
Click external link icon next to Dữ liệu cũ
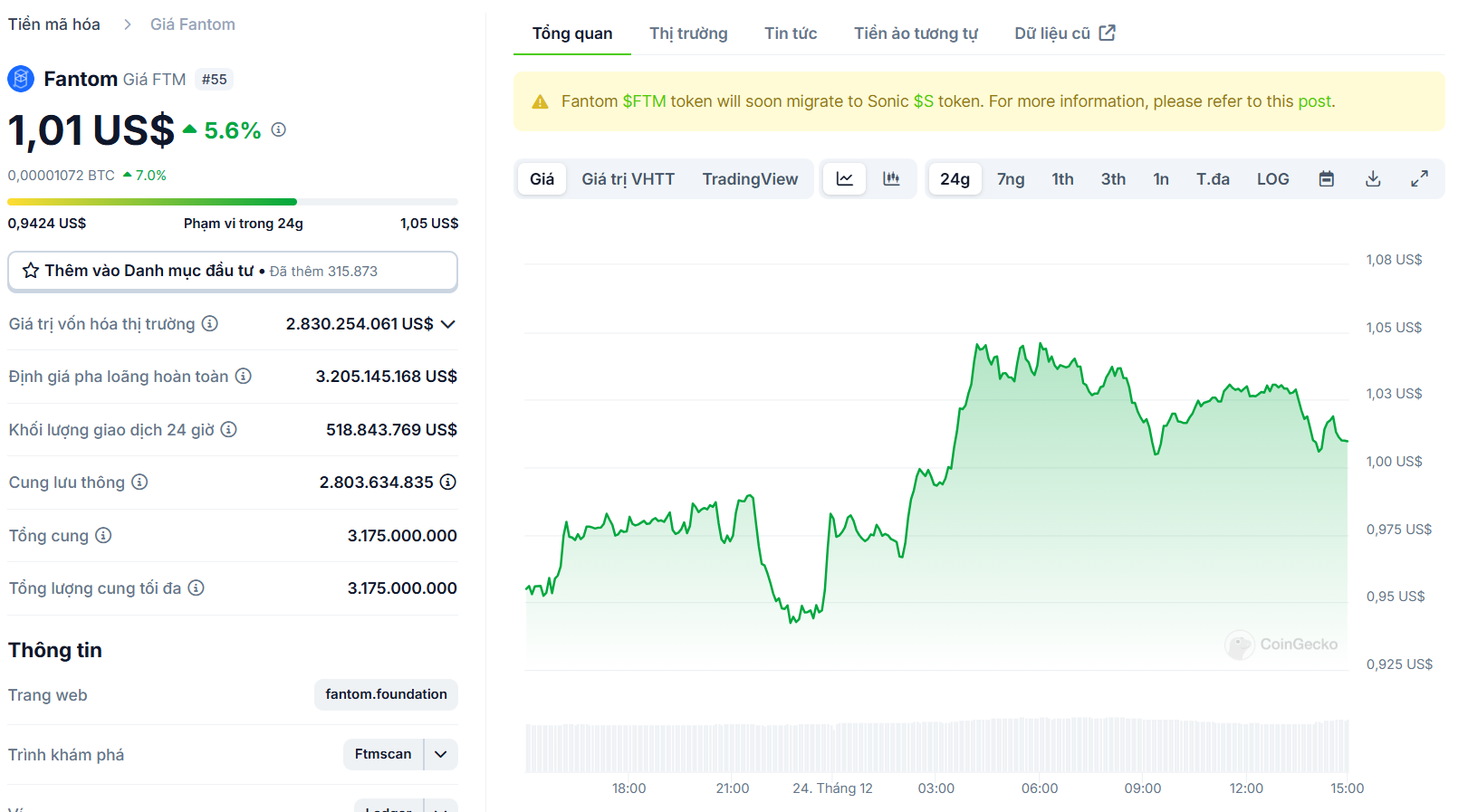point(1107,33)
